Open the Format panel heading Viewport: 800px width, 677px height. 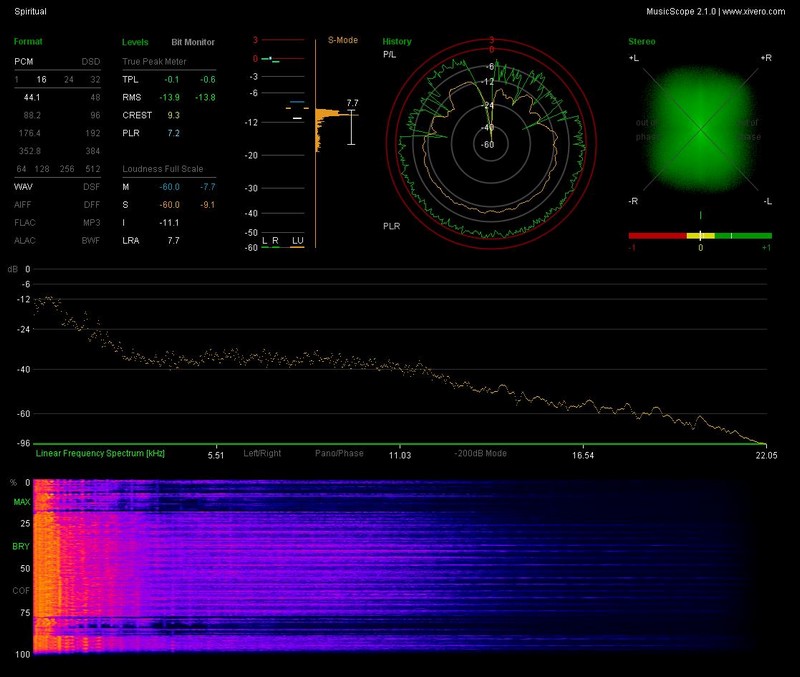(28, 41)
